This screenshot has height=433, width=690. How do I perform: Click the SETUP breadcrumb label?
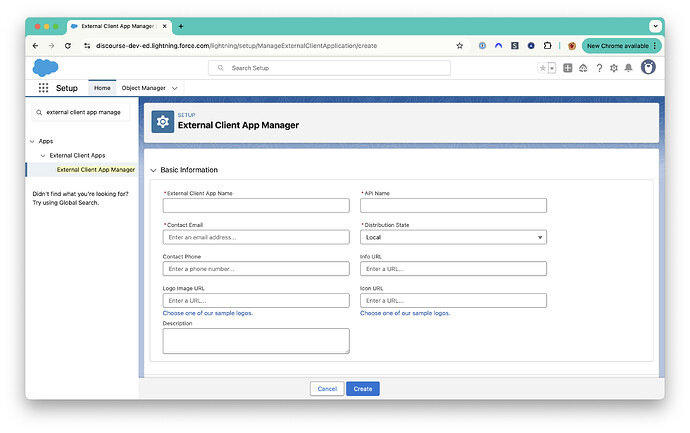(187, 115)
